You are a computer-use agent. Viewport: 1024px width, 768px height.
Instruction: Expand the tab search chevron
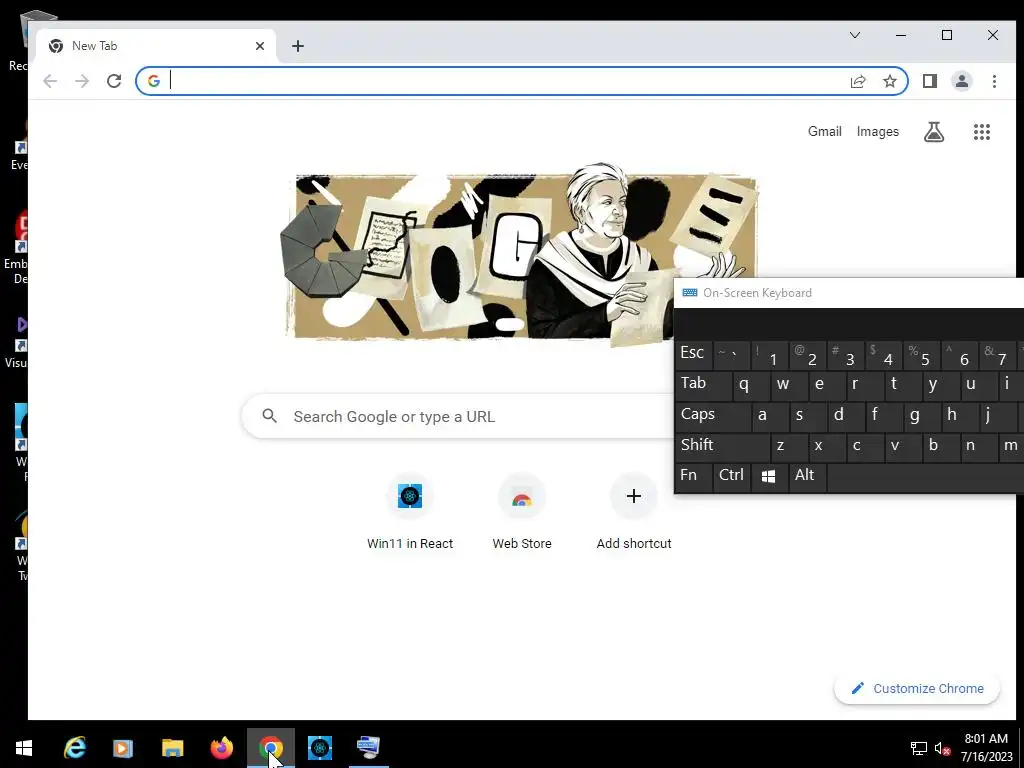[855, 35]
